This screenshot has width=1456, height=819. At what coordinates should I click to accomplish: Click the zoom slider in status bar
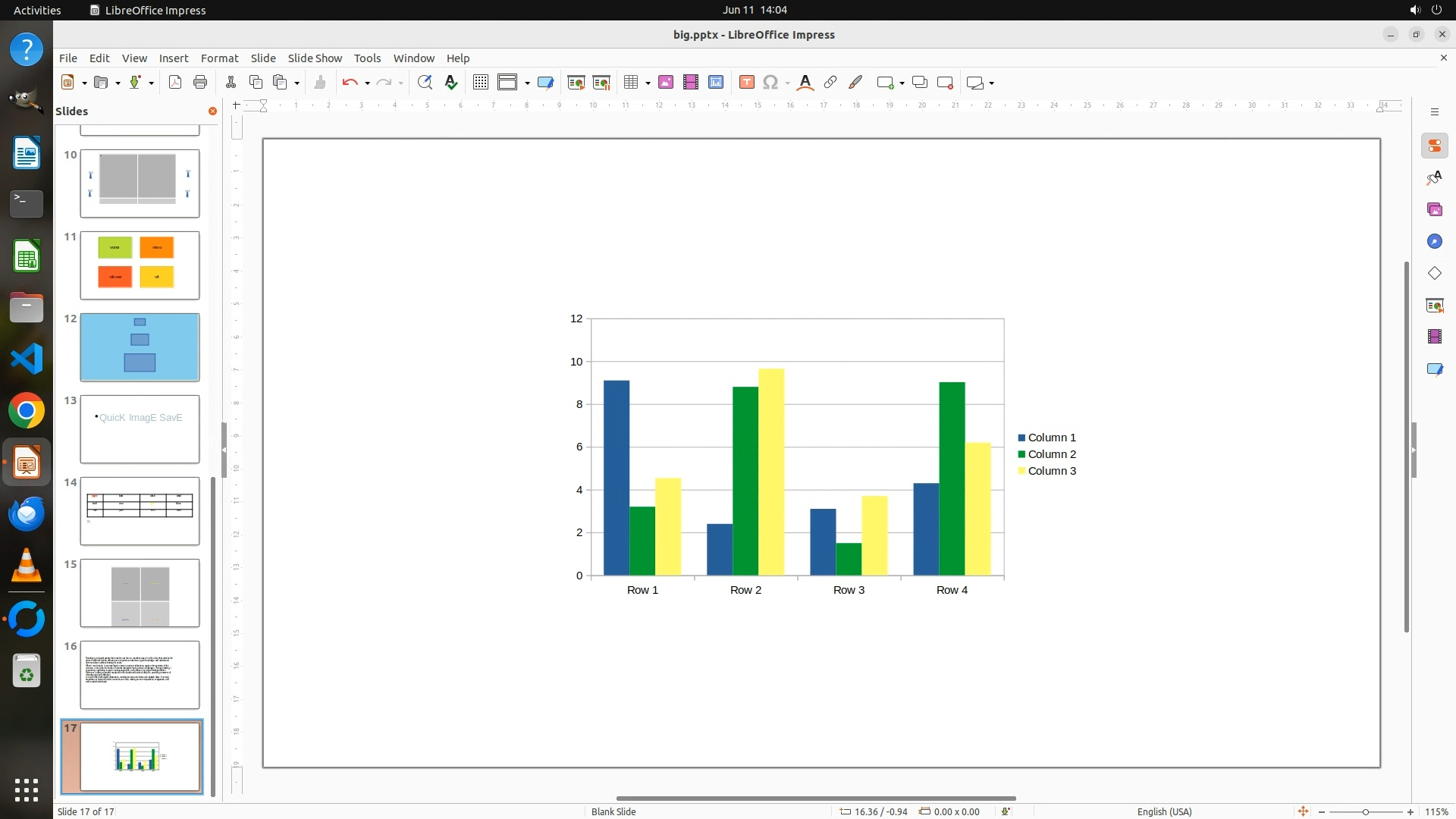1365,812
